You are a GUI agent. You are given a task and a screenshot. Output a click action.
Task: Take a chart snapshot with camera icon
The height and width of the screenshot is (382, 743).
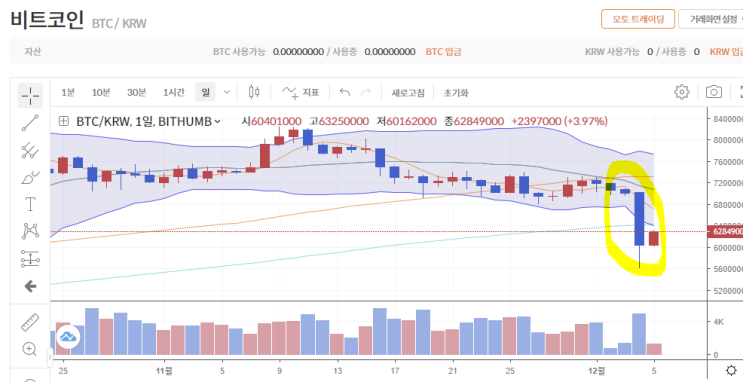[x=714, y=92]
